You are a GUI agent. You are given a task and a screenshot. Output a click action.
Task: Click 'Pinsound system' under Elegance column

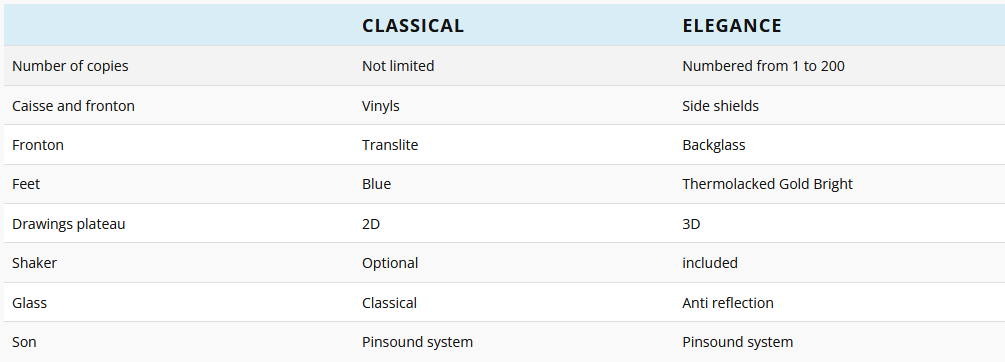738,341
